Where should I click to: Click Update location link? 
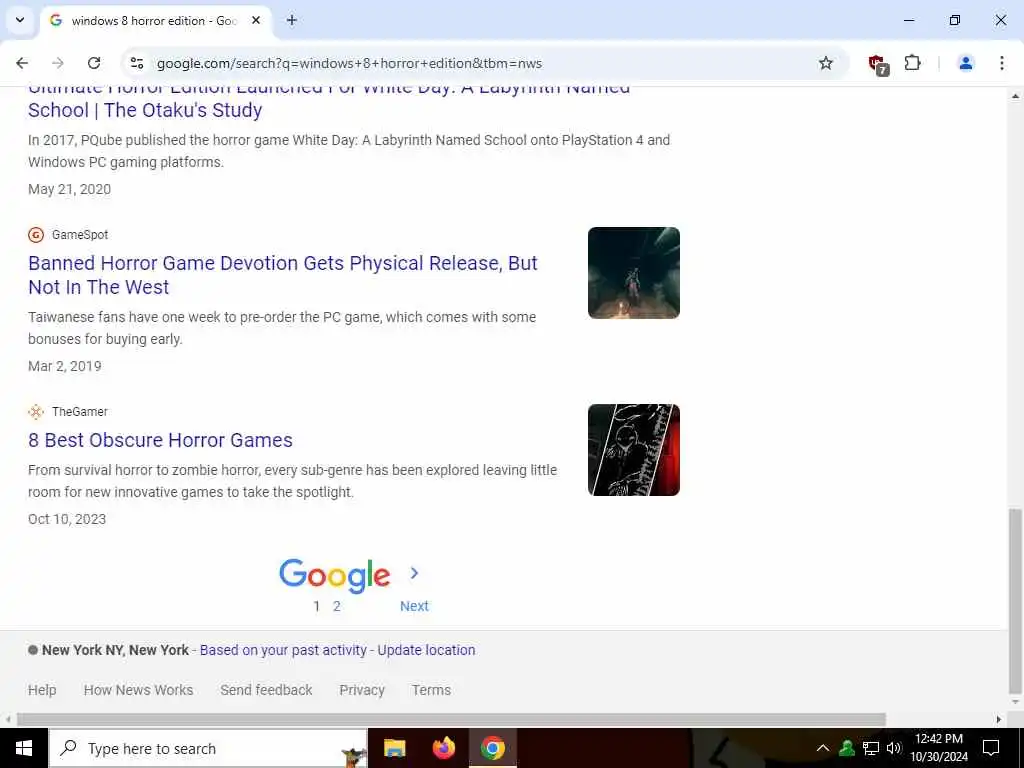click(426, 650)
